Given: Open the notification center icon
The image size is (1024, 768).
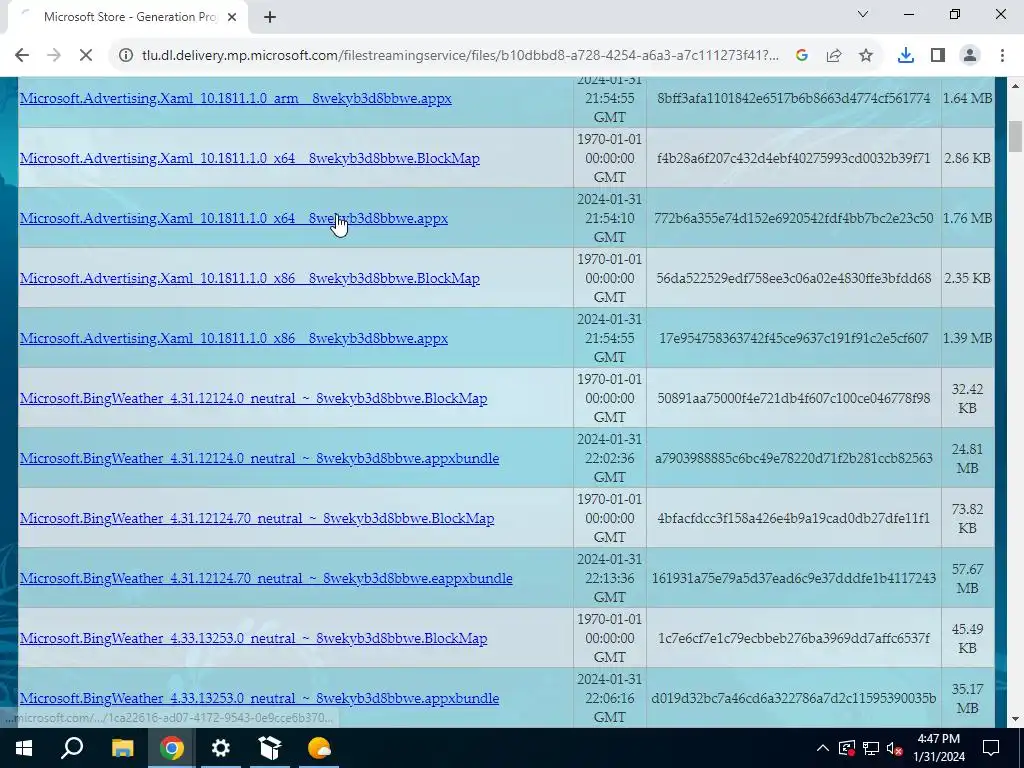Looking at the screenshot, I should click(x=991, y=748).
